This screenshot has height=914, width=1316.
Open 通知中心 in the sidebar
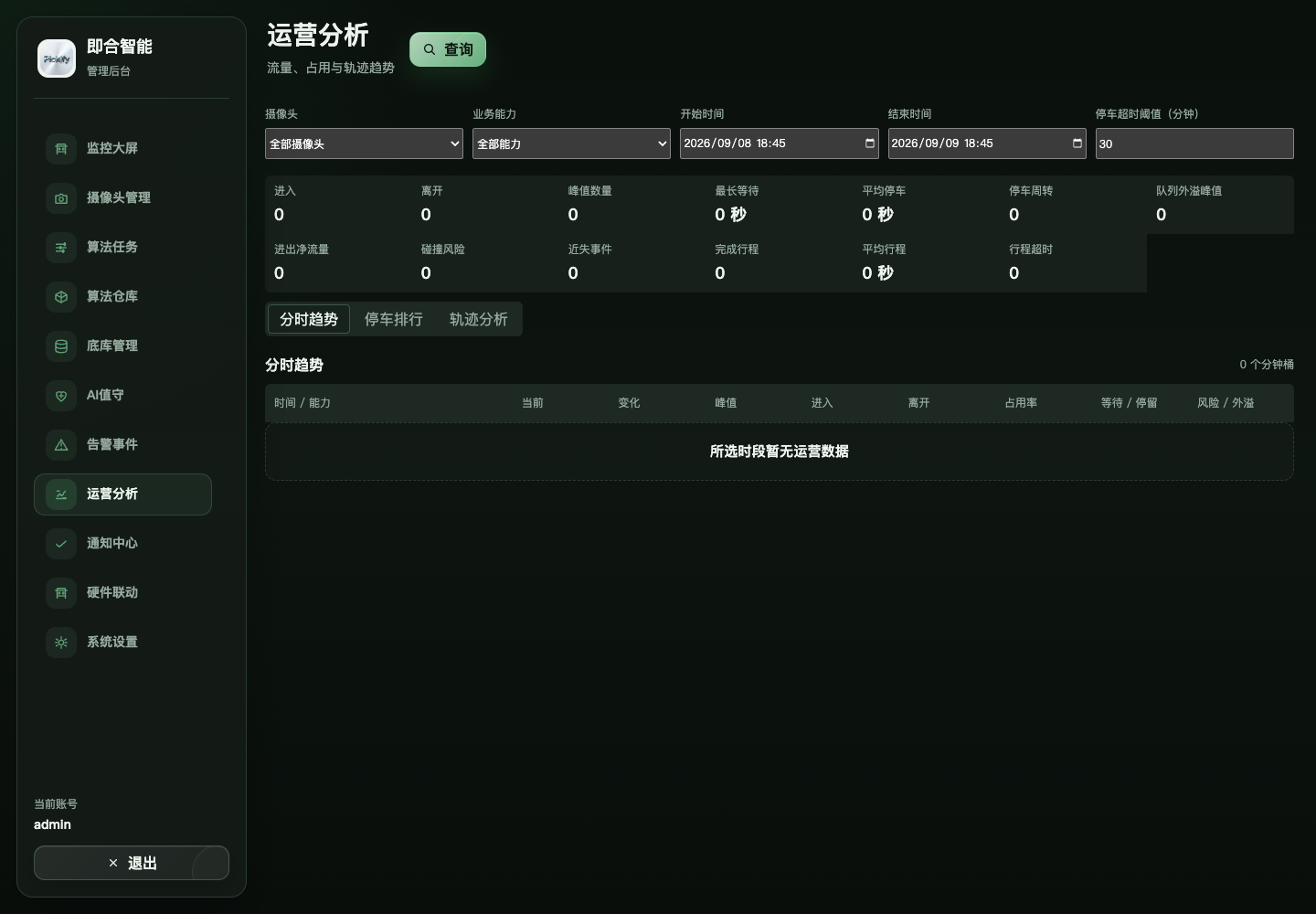[x=122, y=543]
